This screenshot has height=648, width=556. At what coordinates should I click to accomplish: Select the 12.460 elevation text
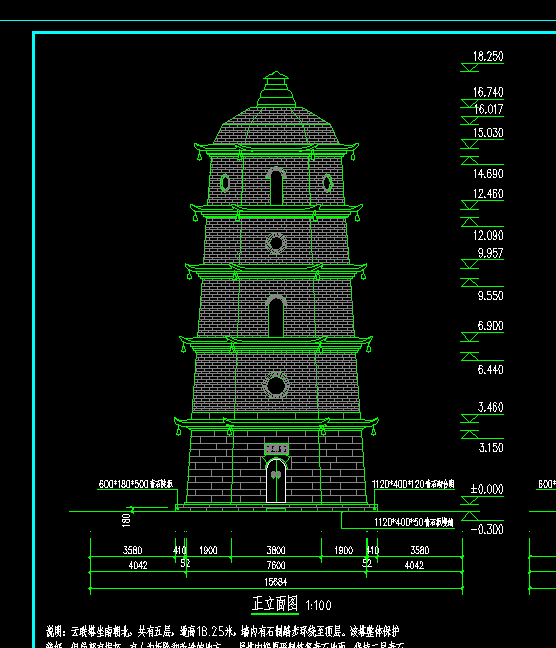[x=488, y=194]
